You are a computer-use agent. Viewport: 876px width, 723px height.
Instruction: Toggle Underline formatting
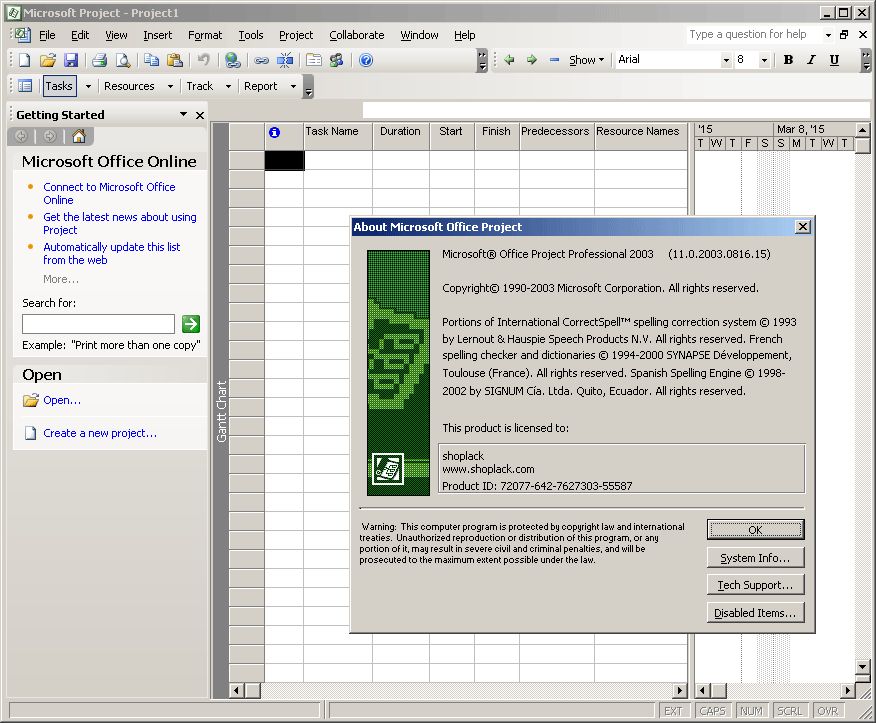834,60
